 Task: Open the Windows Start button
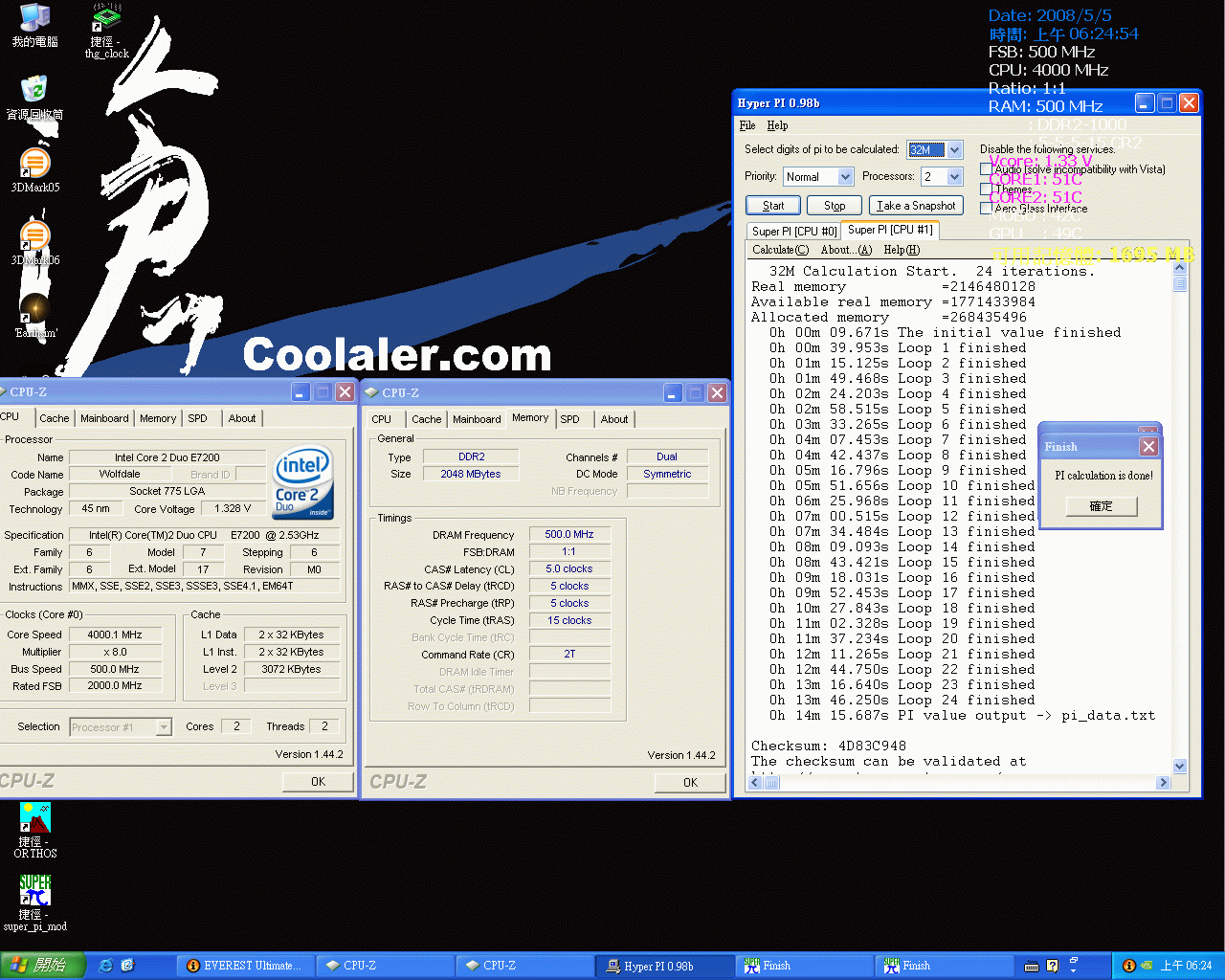coord(43,966)
